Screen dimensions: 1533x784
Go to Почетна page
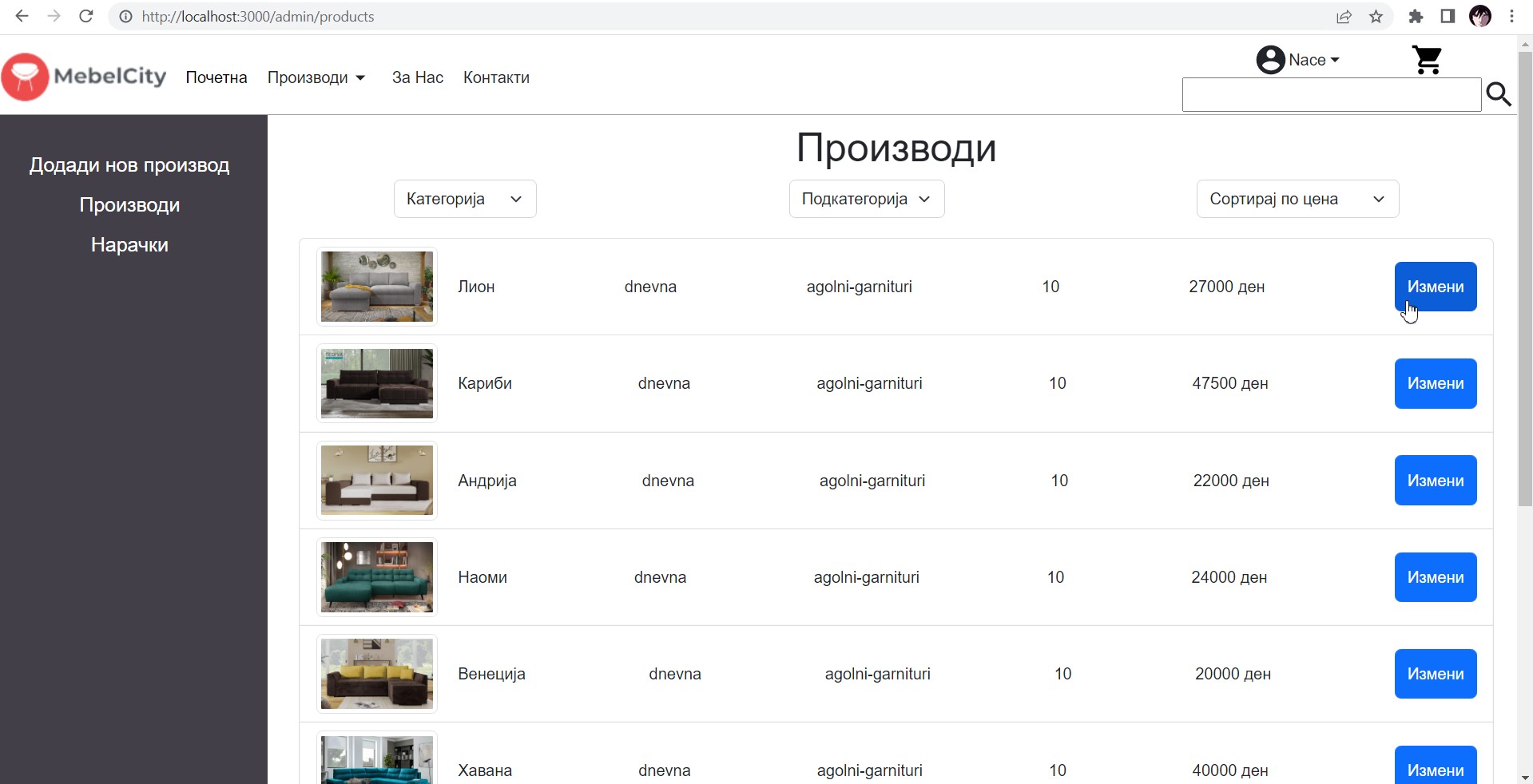216,77
